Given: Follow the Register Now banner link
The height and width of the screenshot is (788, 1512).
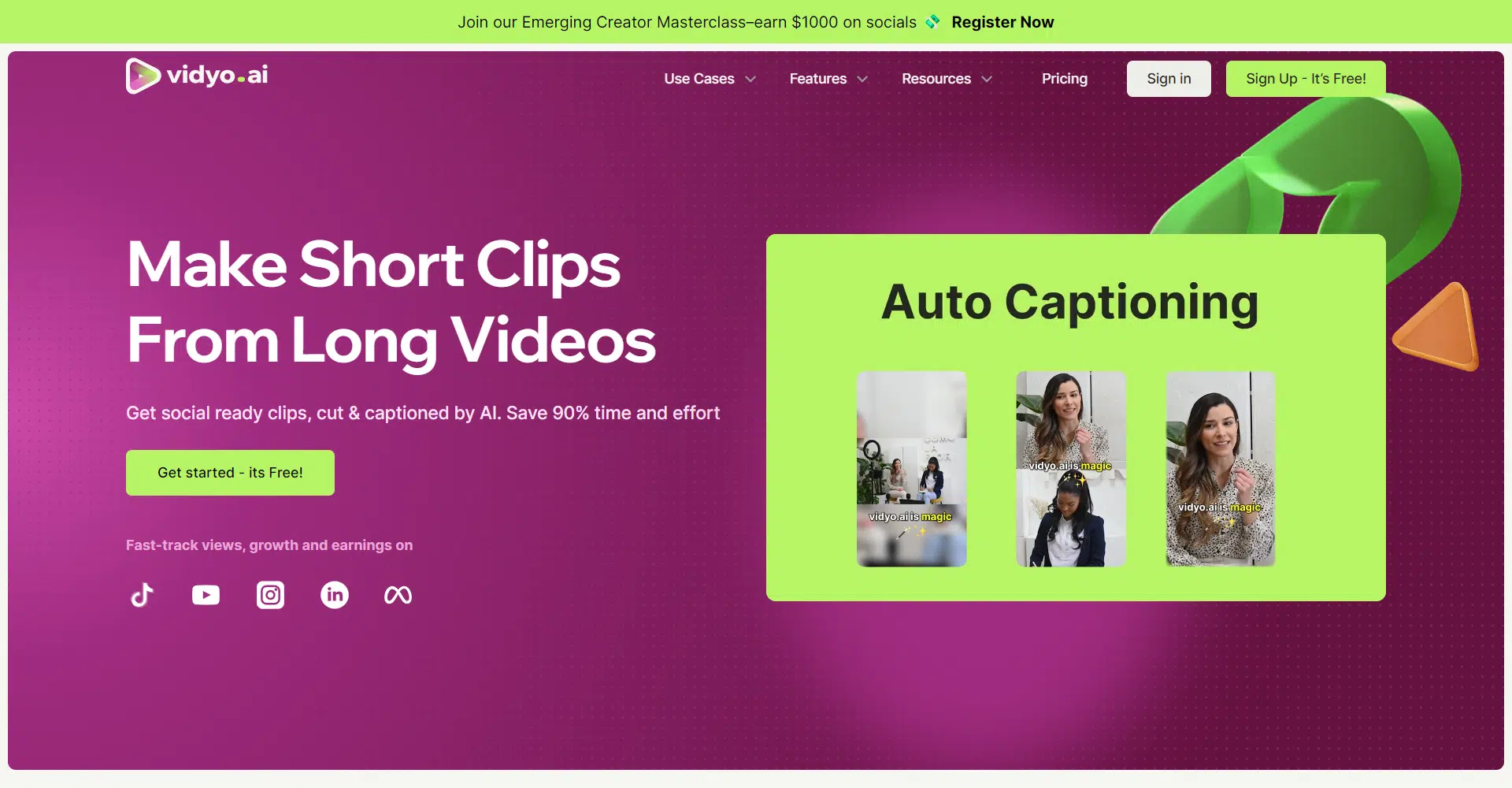Looking at the screenshot, I should click(1002, 22).
